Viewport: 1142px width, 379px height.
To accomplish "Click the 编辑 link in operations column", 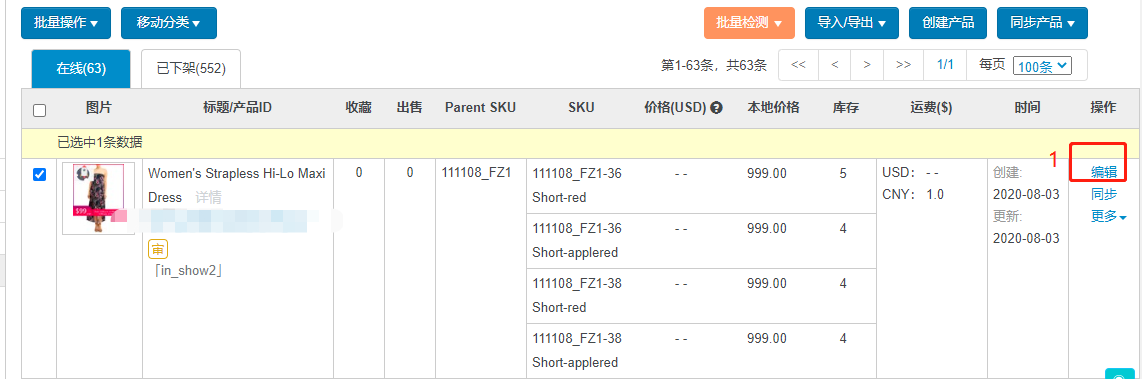I will [x=1103, y=172].
